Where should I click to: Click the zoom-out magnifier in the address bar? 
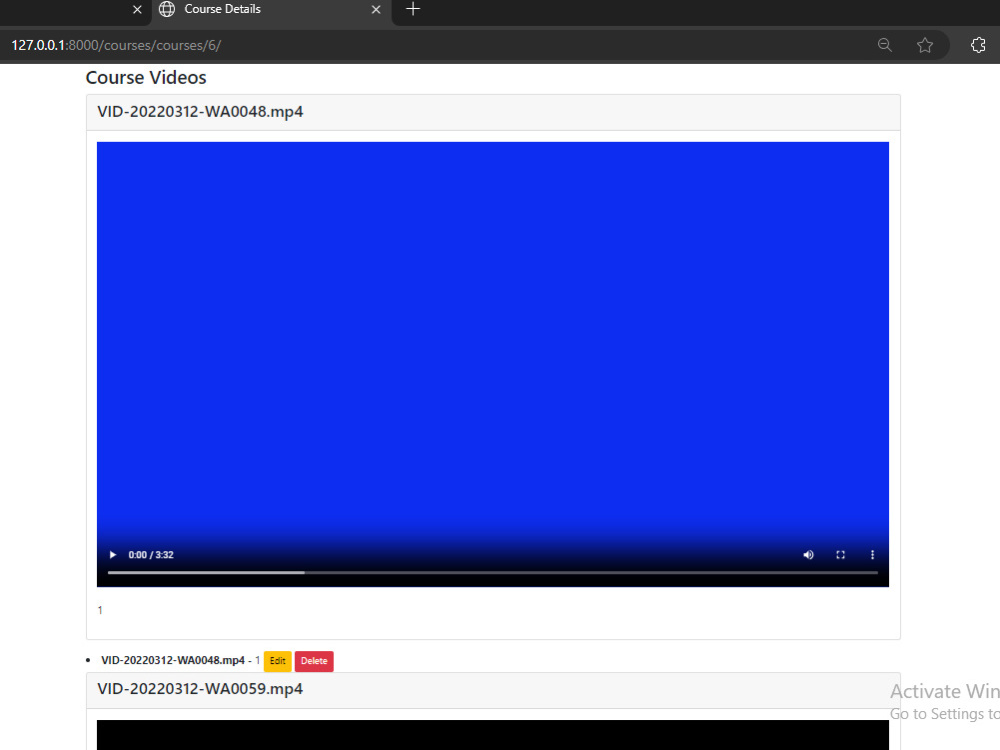(x=885, y=45)
